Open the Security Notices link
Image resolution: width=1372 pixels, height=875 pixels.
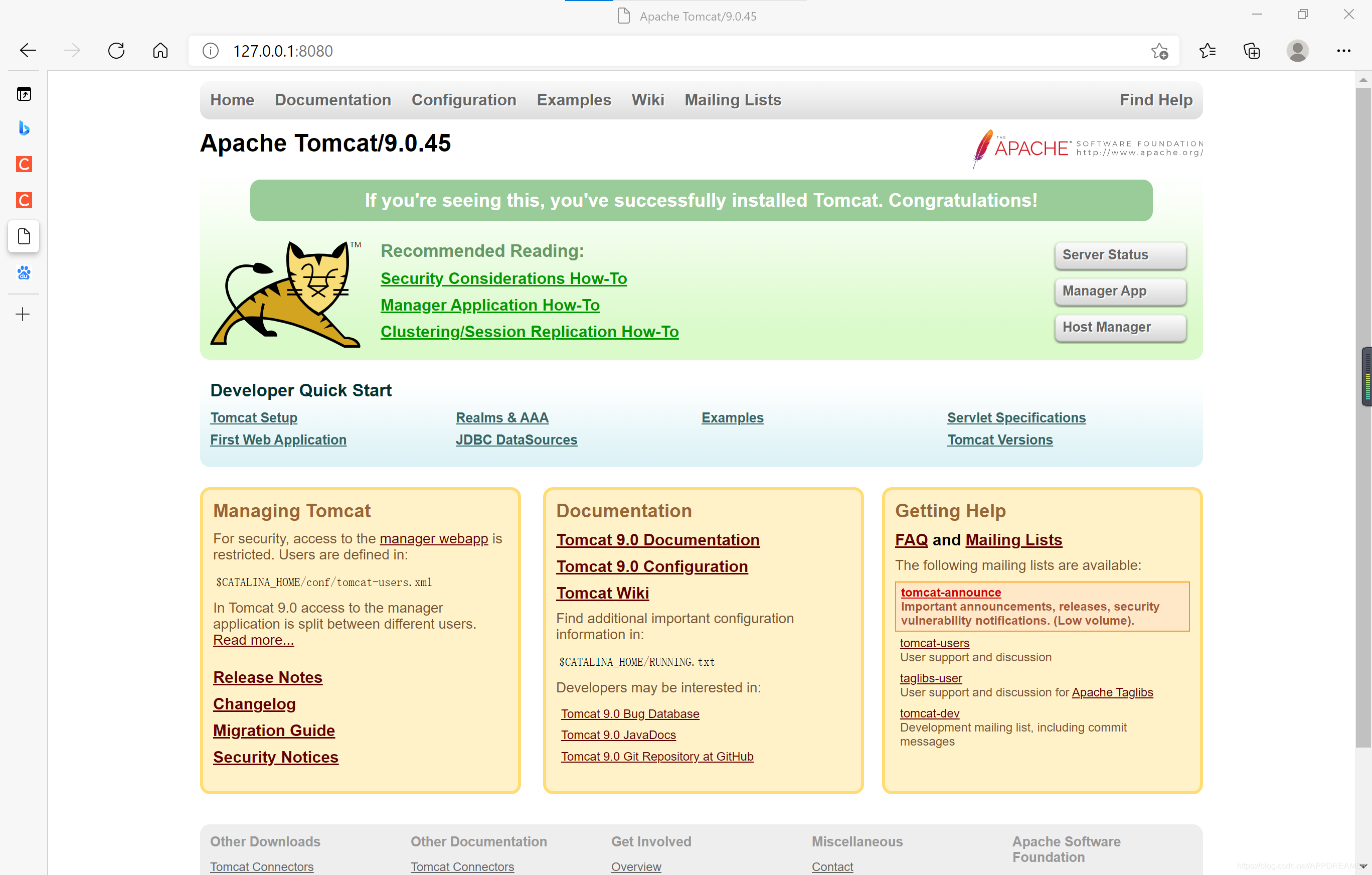pyautogui.click(x=275, y=757)
